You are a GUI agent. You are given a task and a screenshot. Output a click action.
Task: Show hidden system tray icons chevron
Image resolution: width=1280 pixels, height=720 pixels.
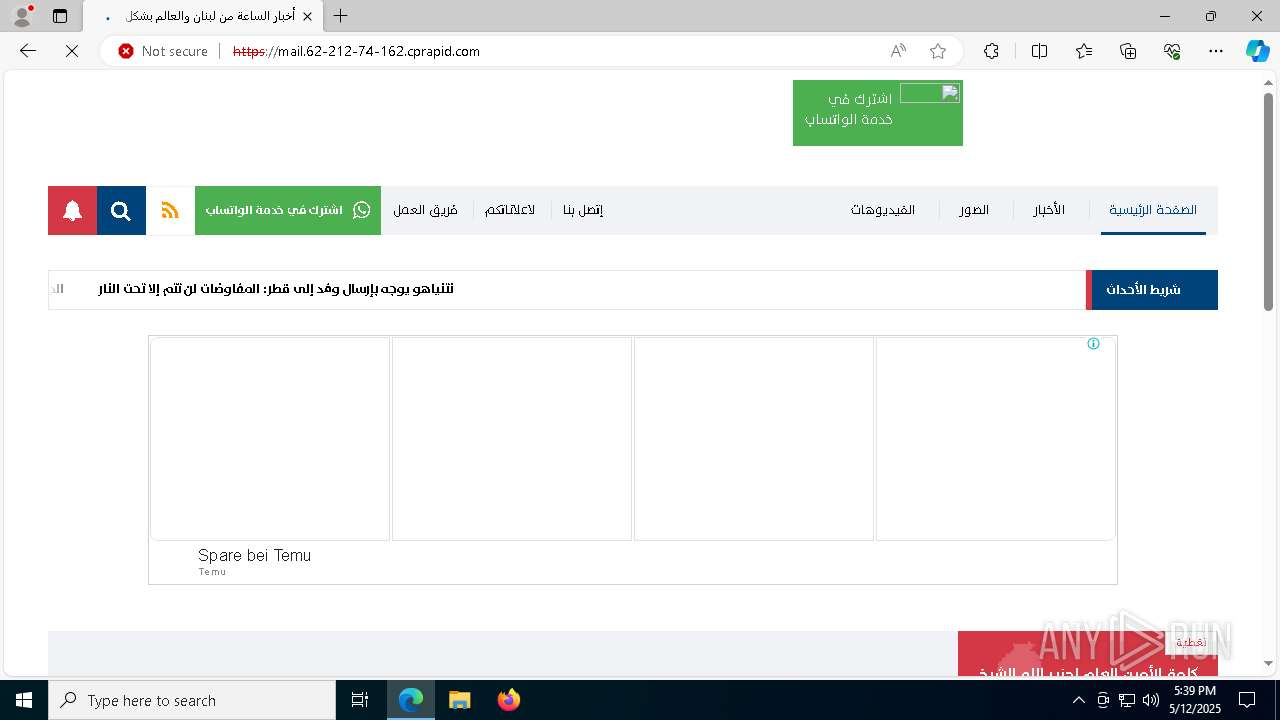1078,700
